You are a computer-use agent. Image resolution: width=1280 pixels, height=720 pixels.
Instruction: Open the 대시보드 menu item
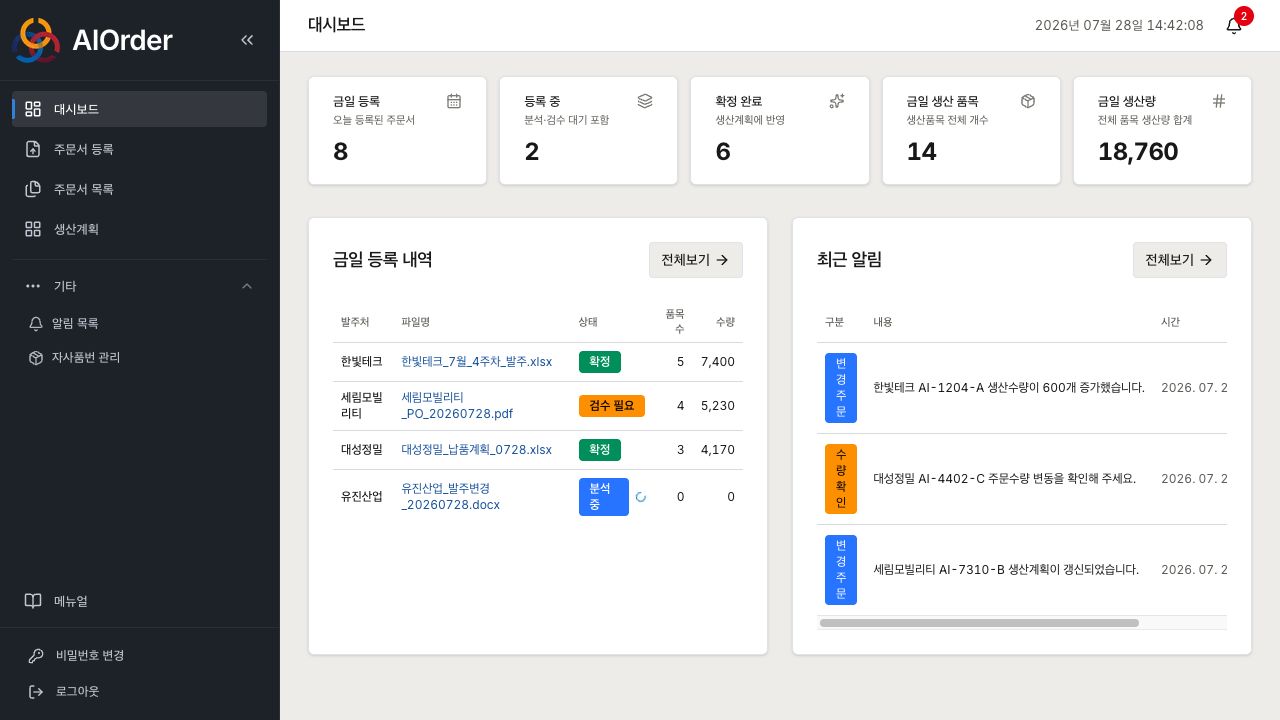pos(139,109)
